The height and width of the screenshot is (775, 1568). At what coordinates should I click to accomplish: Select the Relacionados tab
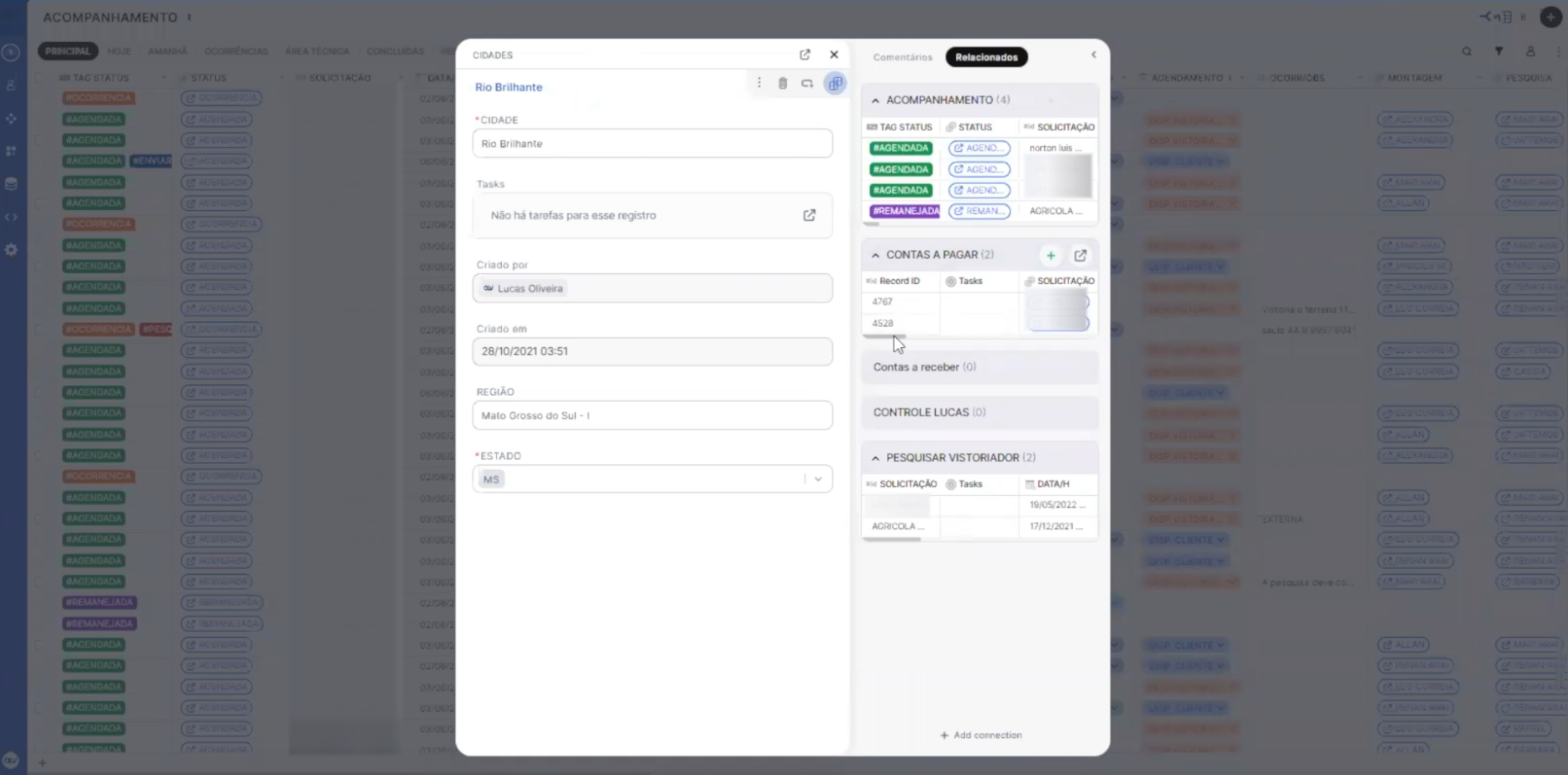(986, 57)
